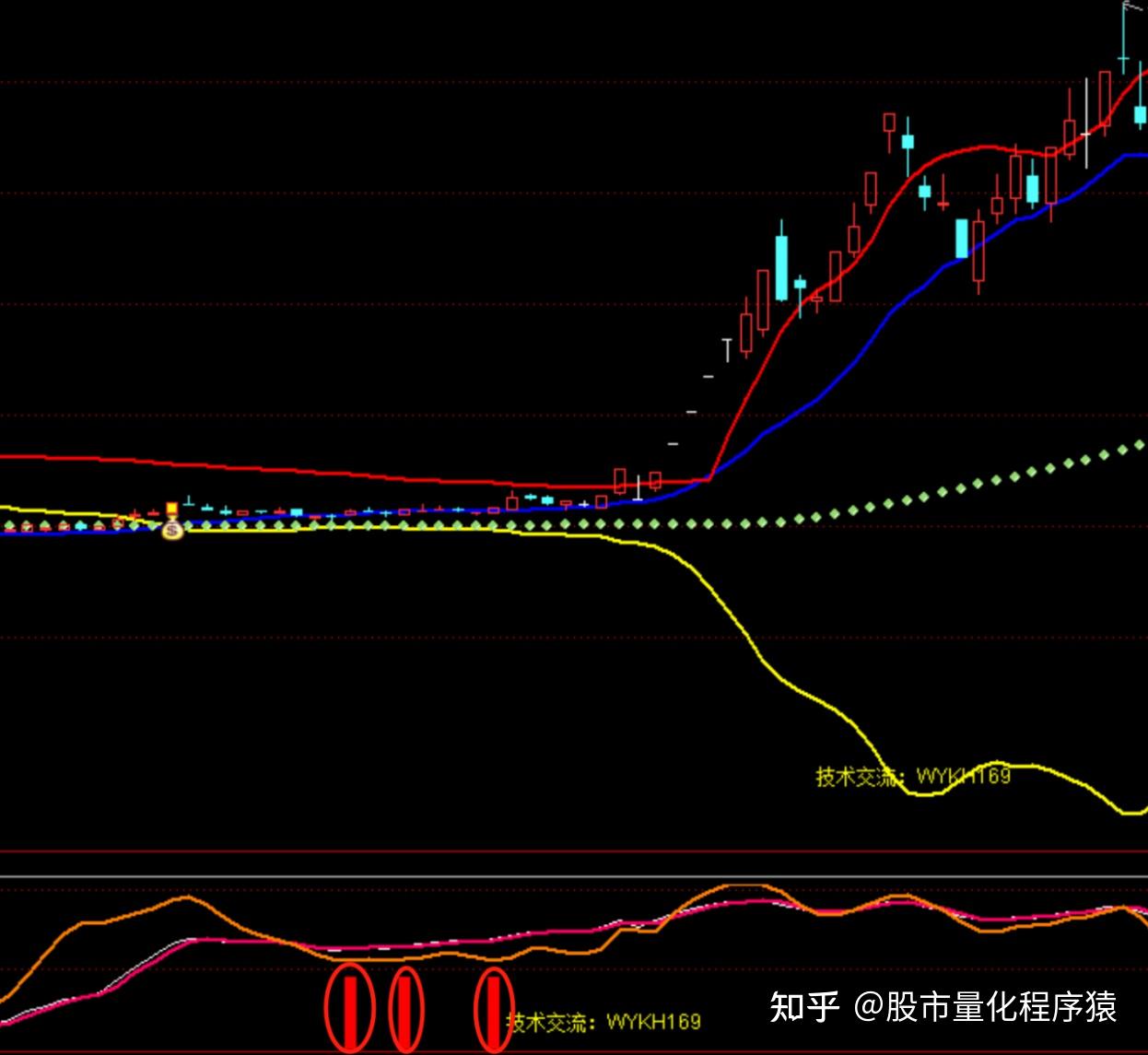1148x1055 pixels.
Task: Select the tallest solid cyan candlestick mid-rally
Action: pyautogui.click(x=782, y=267)
